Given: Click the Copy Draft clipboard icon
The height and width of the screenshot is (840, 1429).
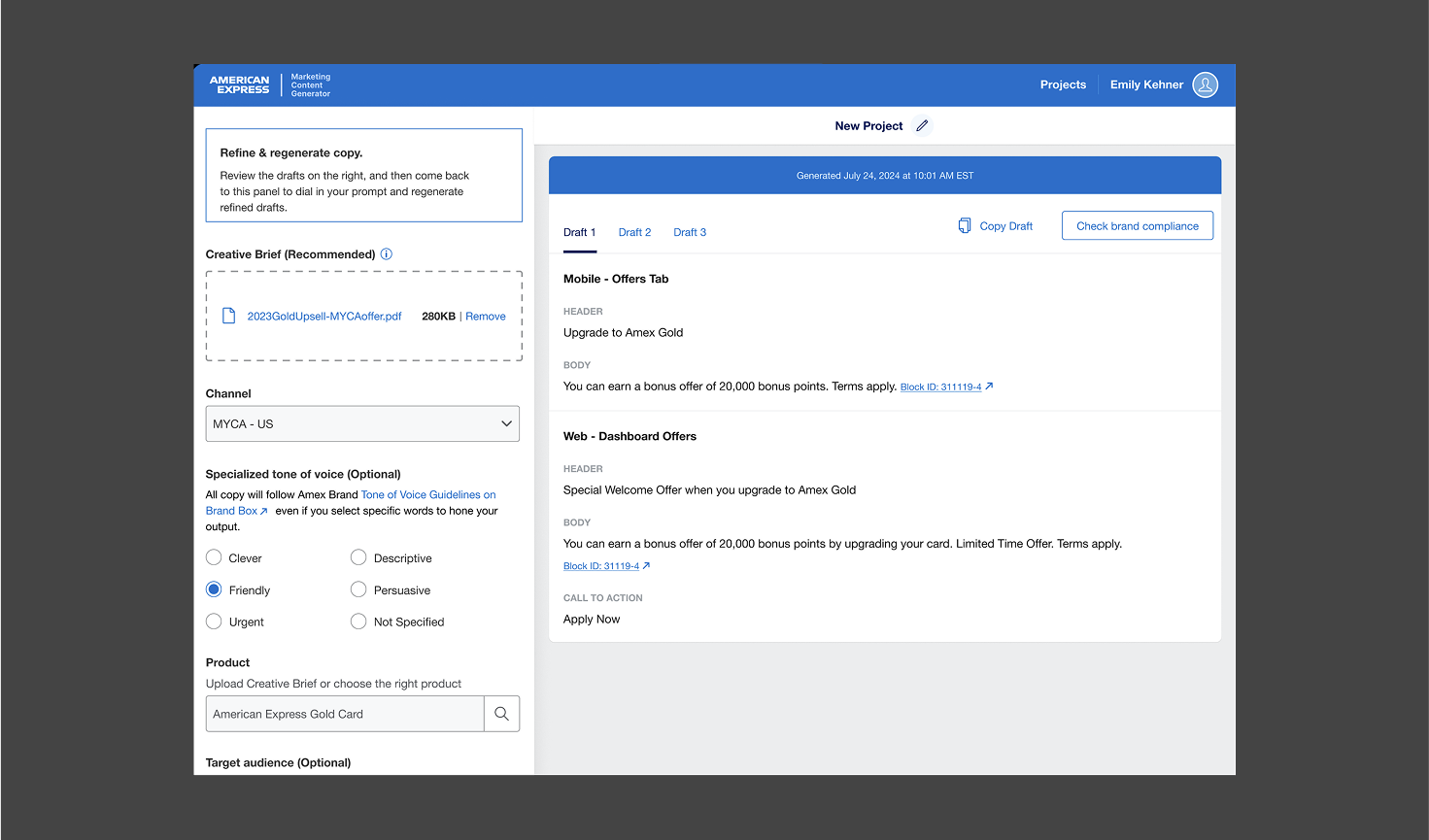Looking at the screenshot, I should click(965, 226).
